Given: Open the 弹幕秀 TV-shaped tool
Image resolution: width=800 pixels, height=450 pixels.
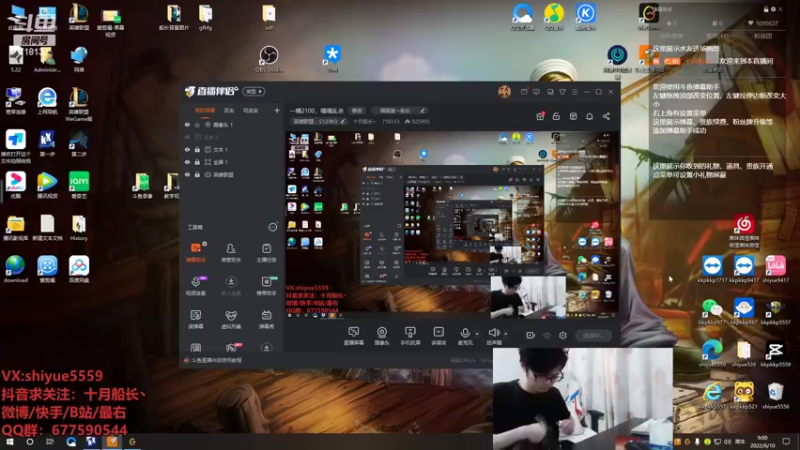Looking at the screenshot, I should (x=266, y=319).
